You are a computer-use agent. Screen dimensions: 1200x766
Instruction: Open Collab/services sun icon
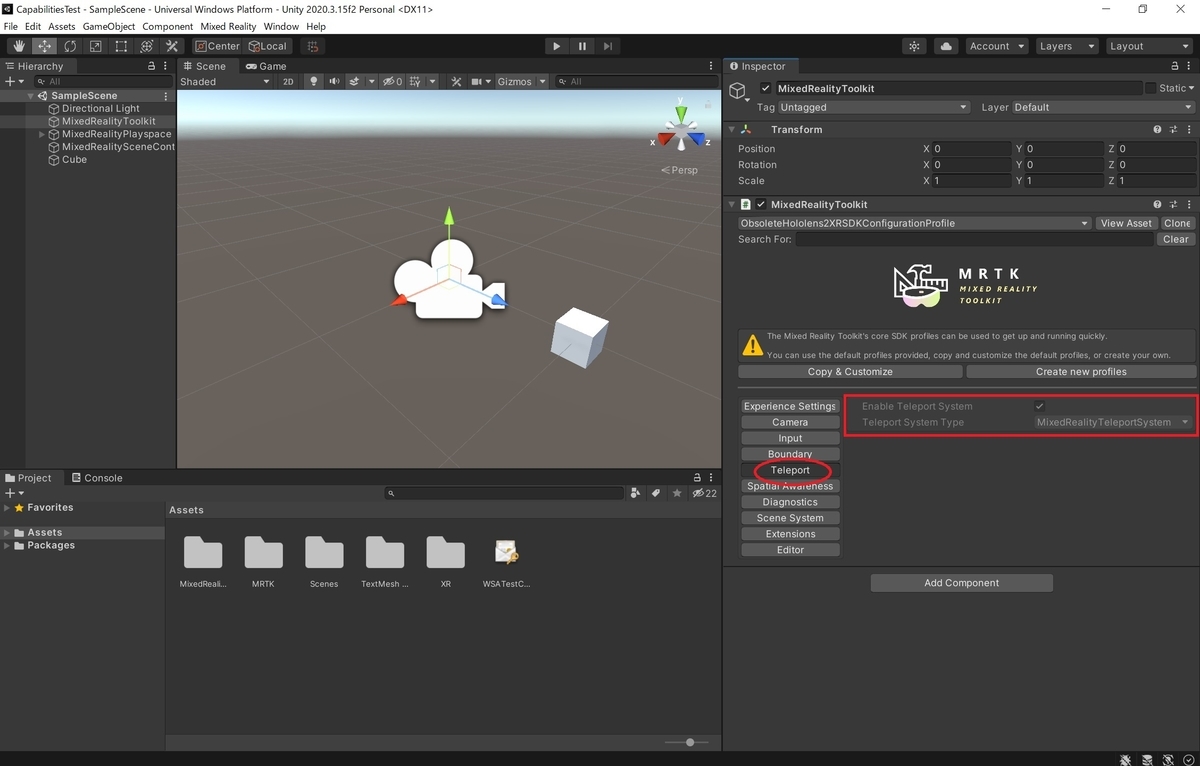pyautogui.click(x=914, y=46)
